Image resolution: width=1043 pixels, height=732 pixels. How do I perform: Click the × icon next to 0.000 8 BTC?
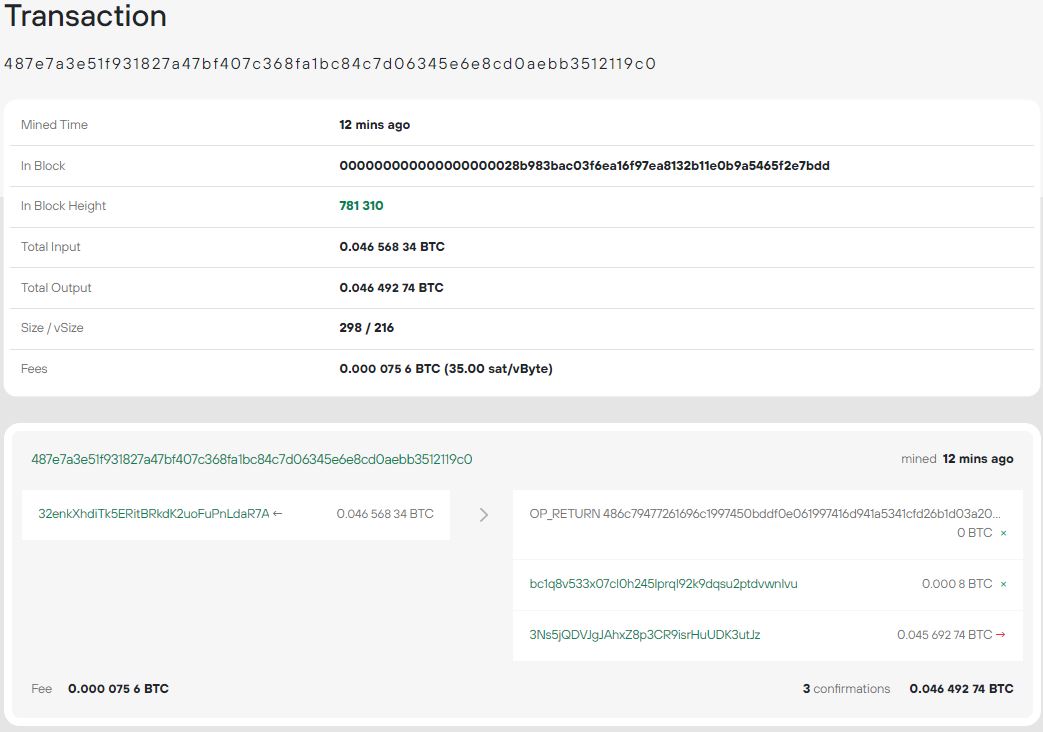point(1003,584)
